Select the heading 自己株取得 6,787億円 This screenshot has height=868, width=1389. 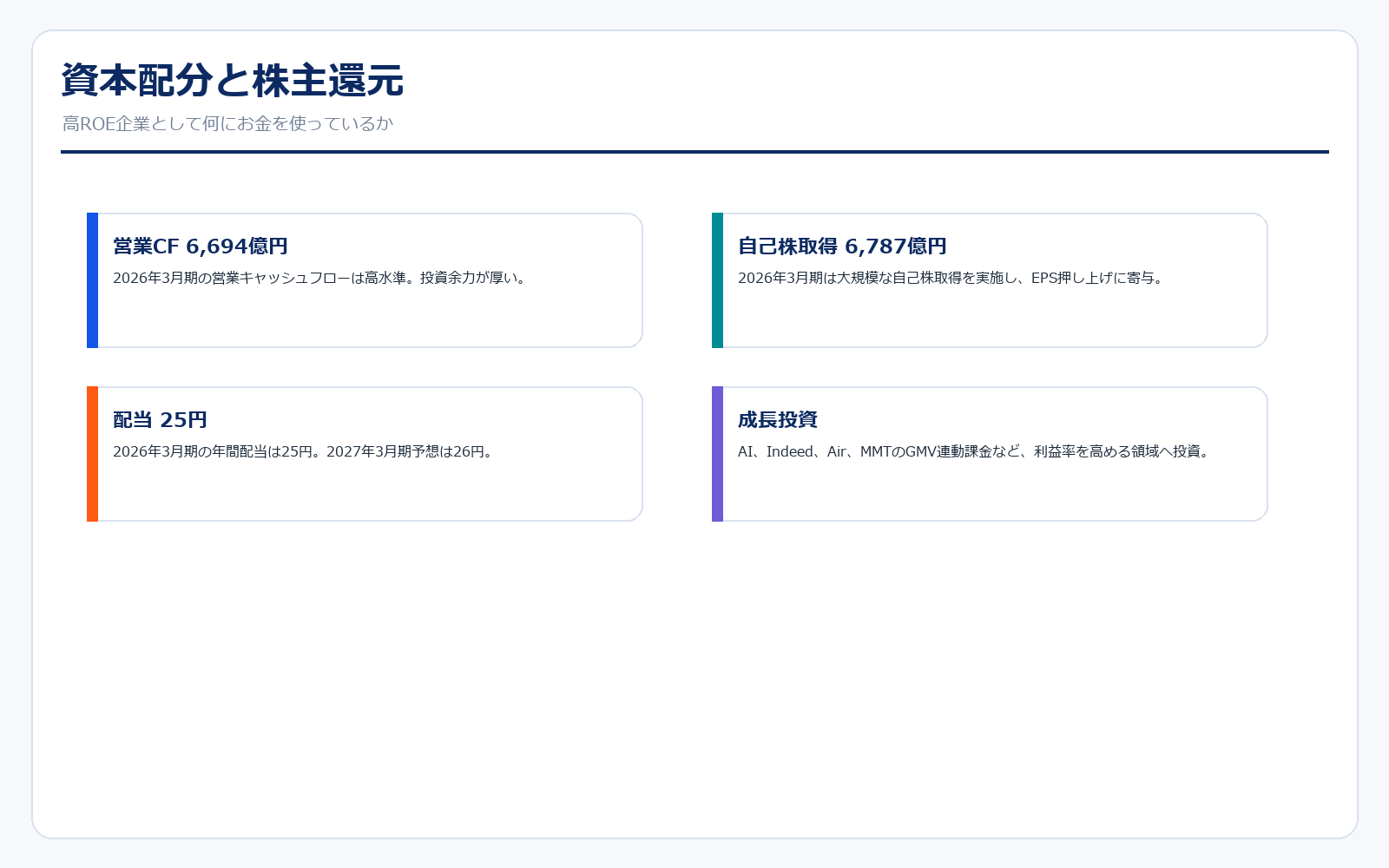pos(842,247)
